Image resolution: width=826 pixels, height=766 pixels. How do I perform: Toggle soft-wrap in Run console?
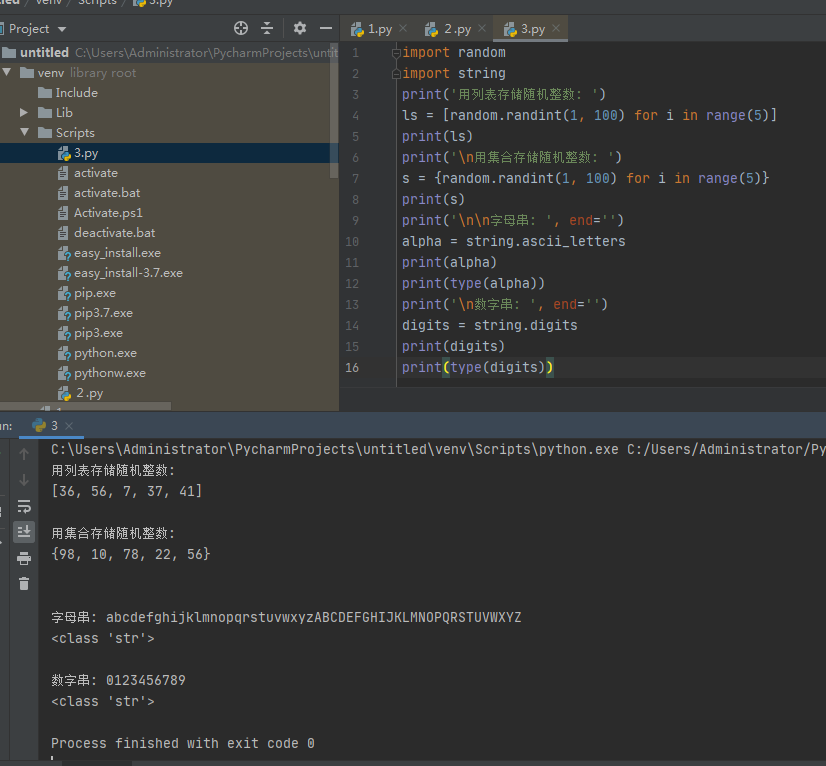24,506
